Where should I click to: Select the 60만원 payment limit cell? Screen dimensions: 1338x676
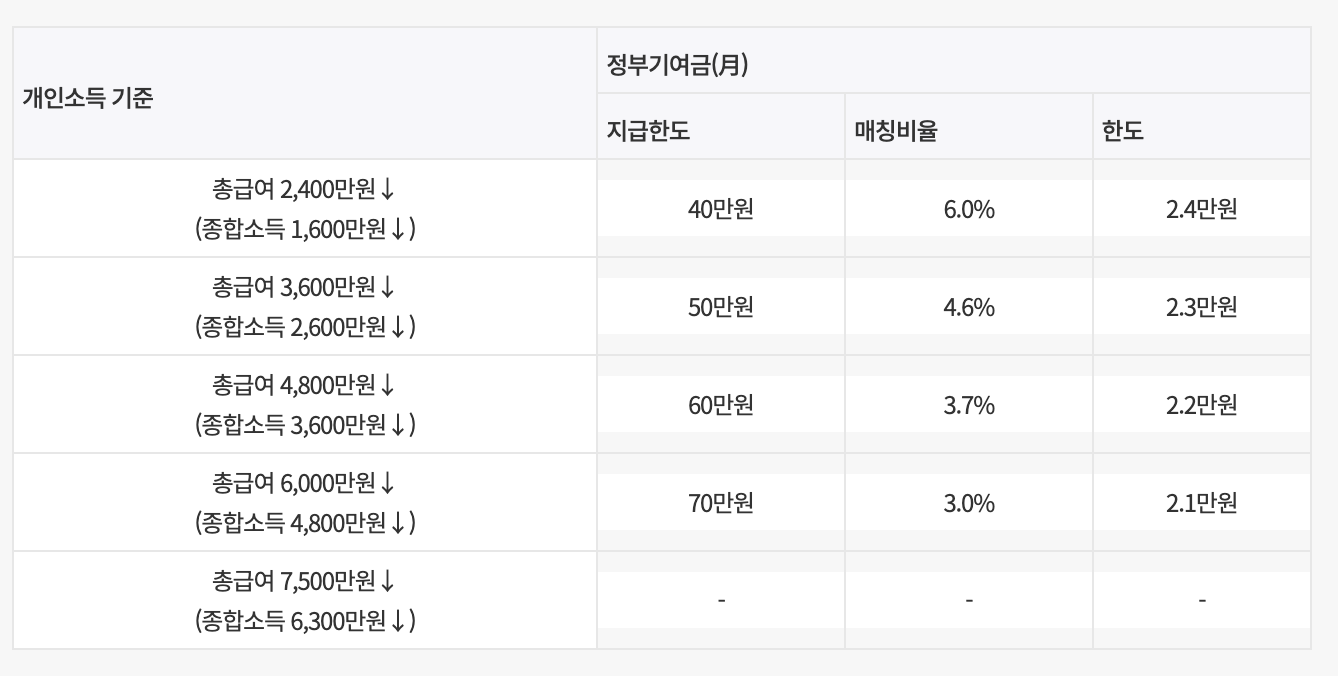pos(721,404)
